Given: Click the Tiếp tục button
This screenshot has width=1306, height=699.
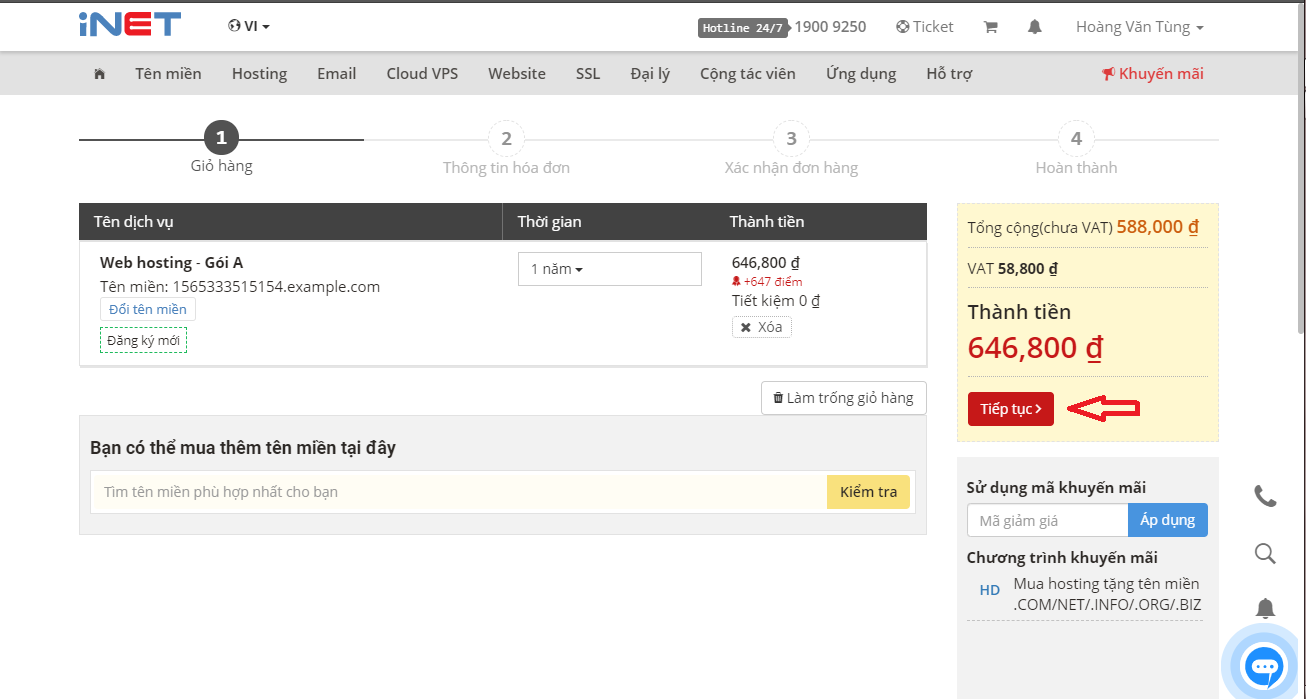Looking at the screenshot, I should click(x=1010, y=409).
